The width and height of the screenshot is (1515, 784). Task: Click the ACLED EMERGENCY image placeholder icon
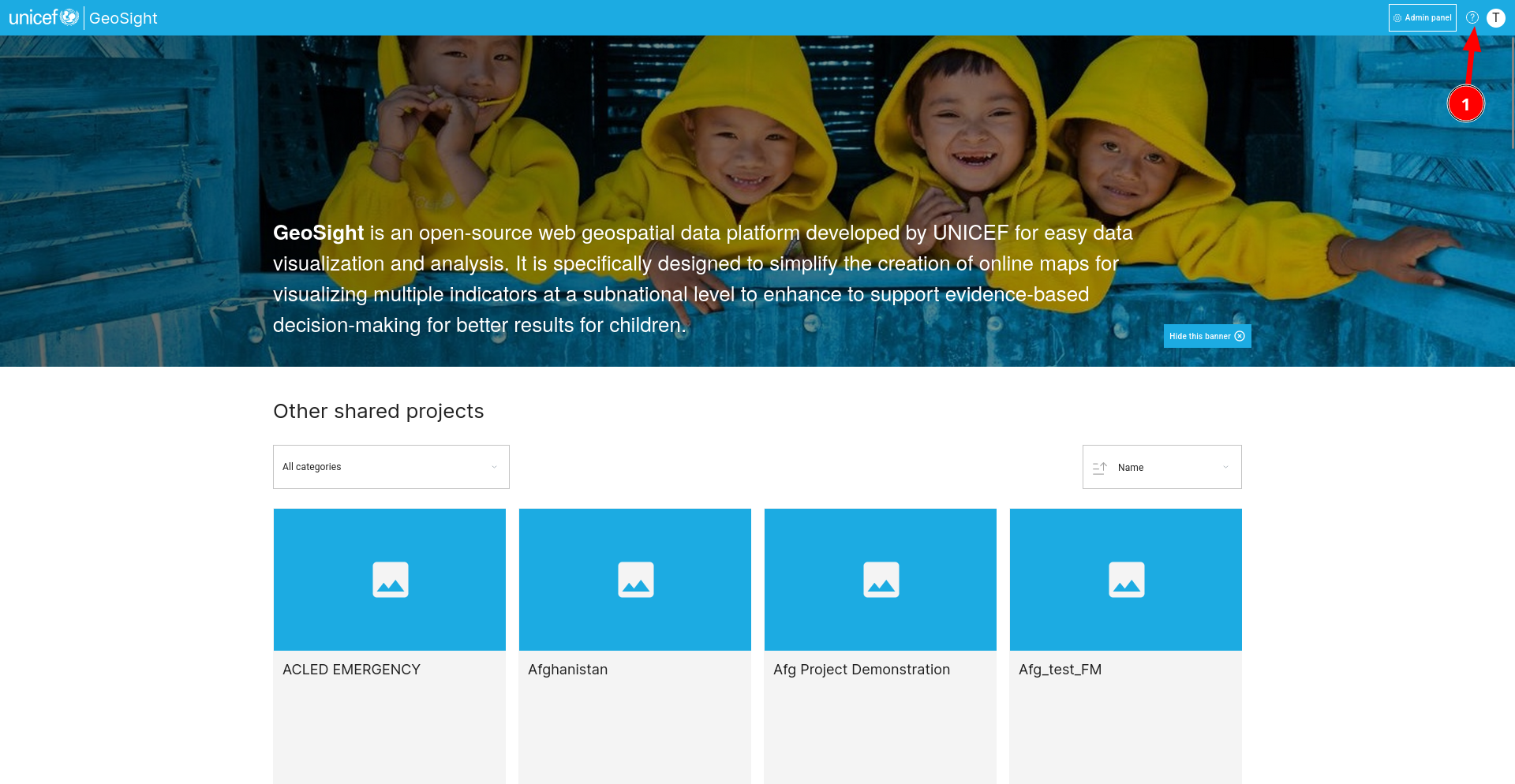click(x=391, y=580)
